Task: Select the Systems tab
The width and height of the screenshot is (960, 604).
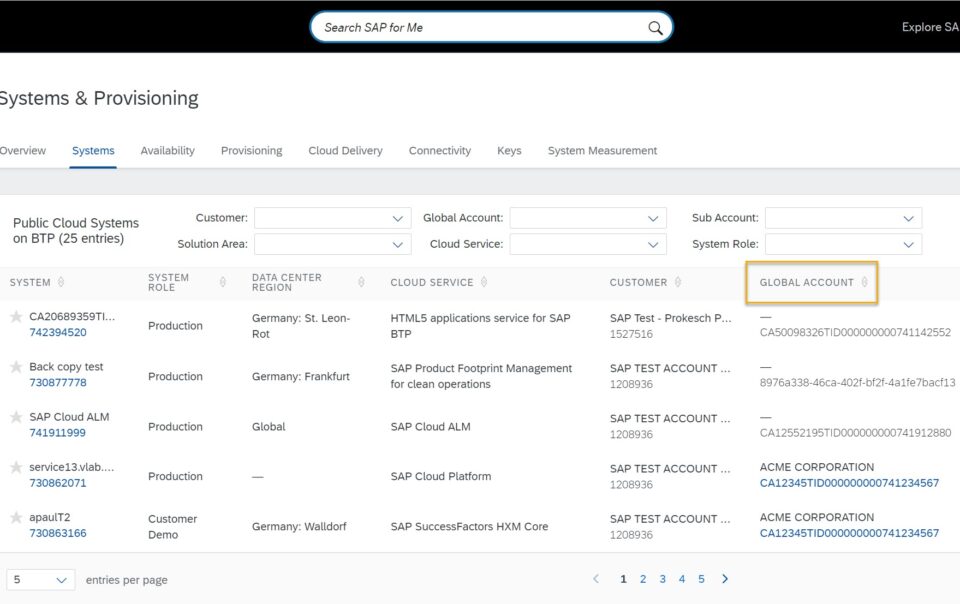Action: click(93, 151)
